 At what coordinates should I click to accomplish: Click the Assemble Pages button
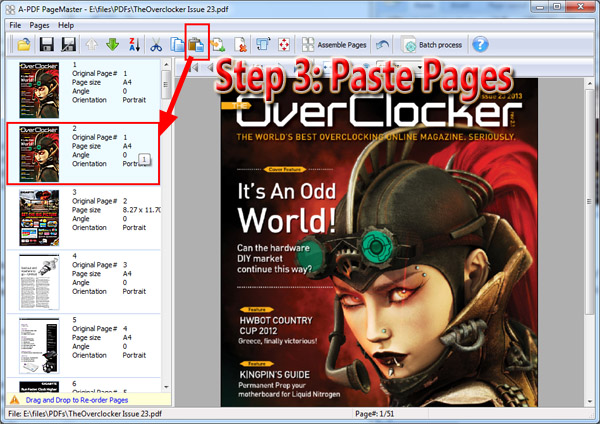click(334, 45)
